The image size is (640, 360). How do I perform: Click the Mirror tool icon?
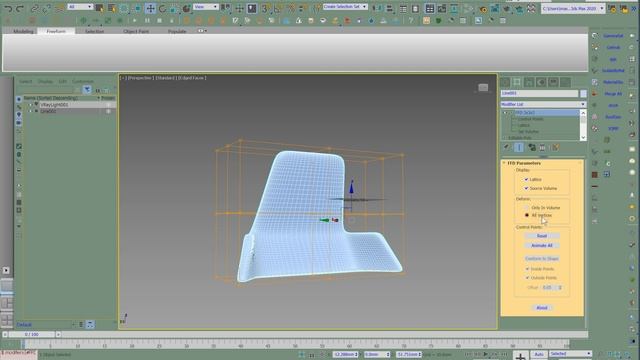[x=378, y=8]
